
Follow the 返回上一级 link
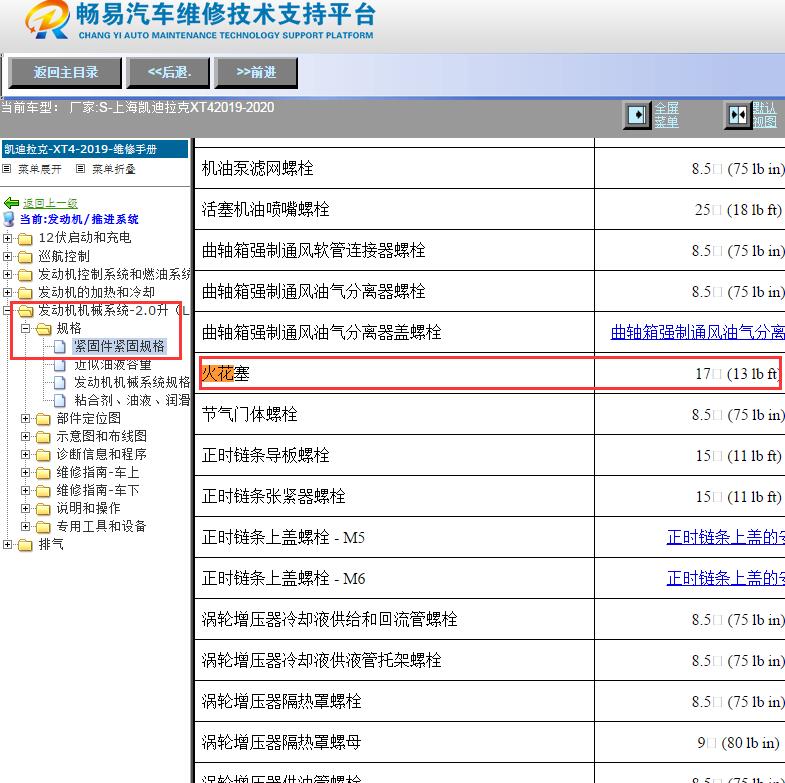pos(50,203)
